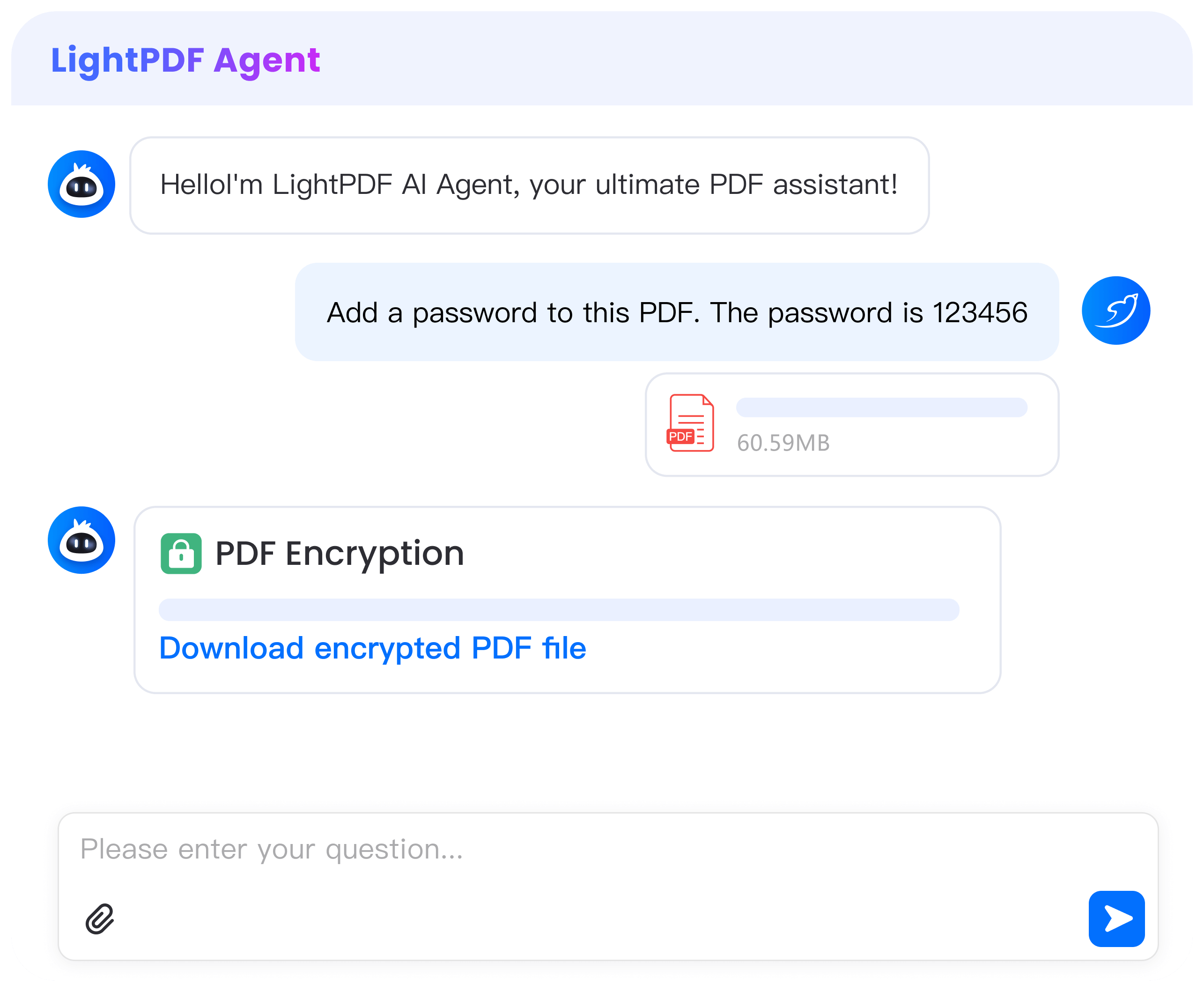The height and width of the screenshot is (992, 1204).
Task: Select the greeting message bubble
Action: click(529, 185)
